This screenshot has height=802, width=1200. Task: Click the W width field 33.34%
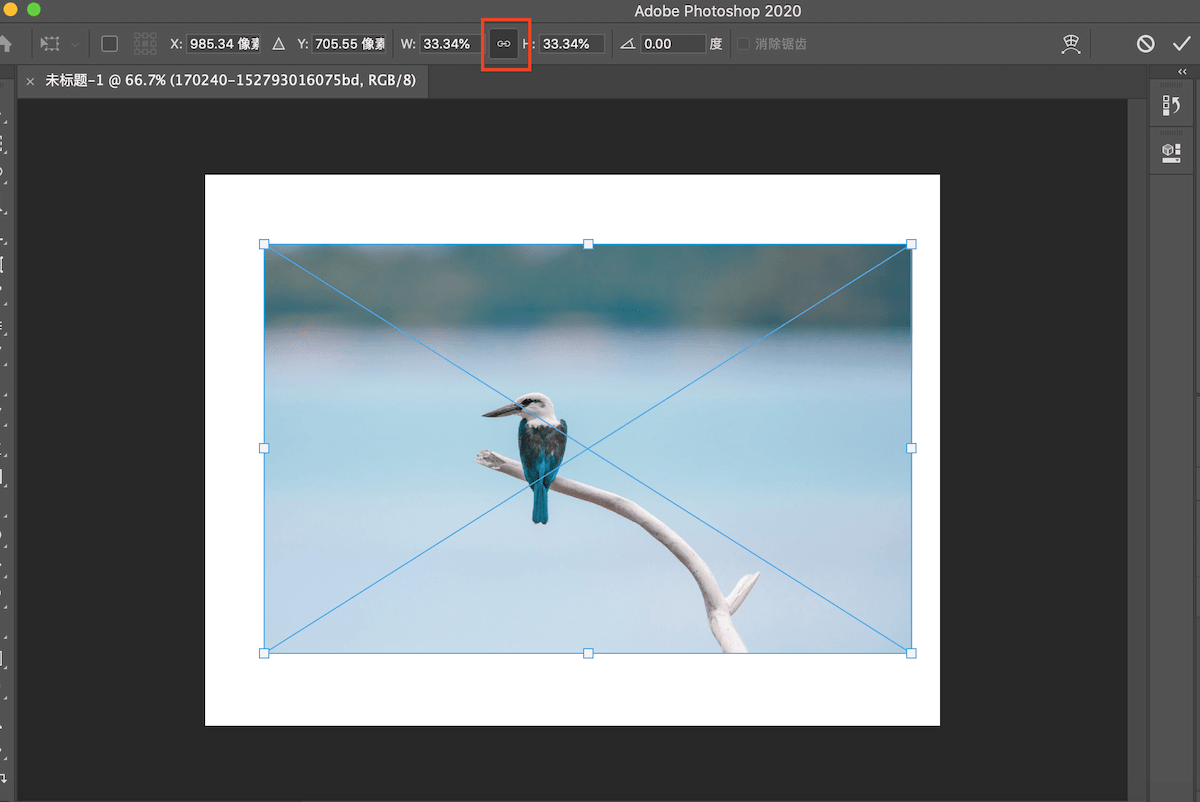point(451,44)
